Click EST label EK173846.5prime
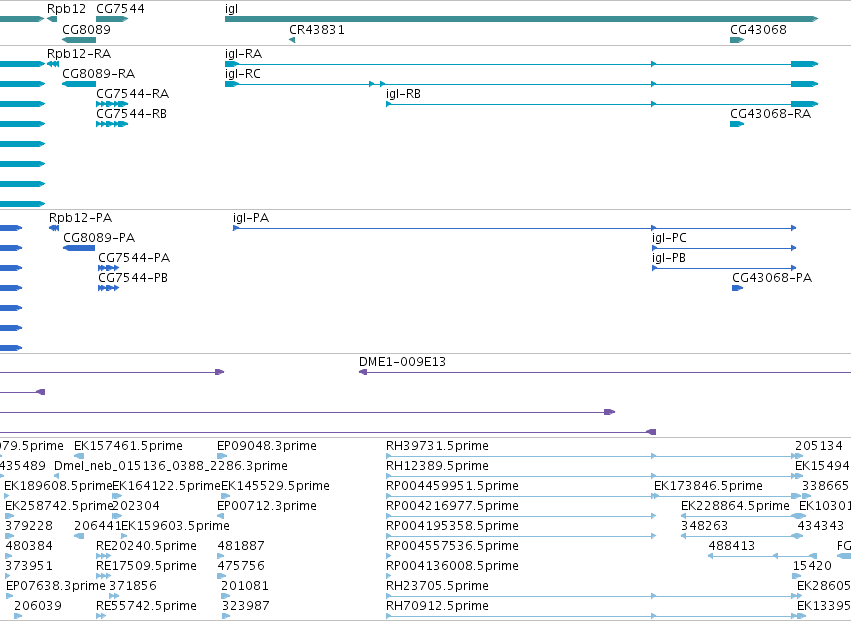 (x=708, y=486)
